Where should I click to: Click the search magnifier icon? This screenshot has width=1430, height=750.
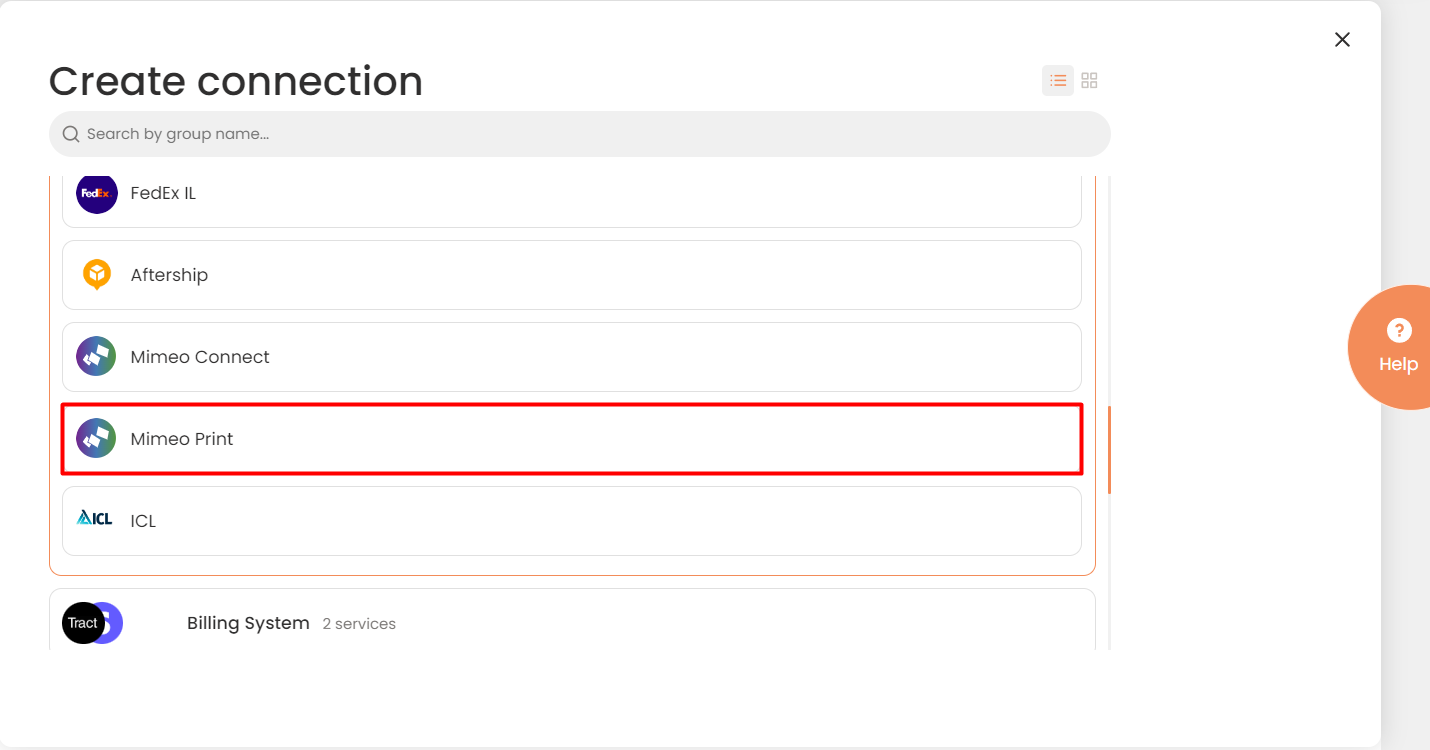click(71, 134)
